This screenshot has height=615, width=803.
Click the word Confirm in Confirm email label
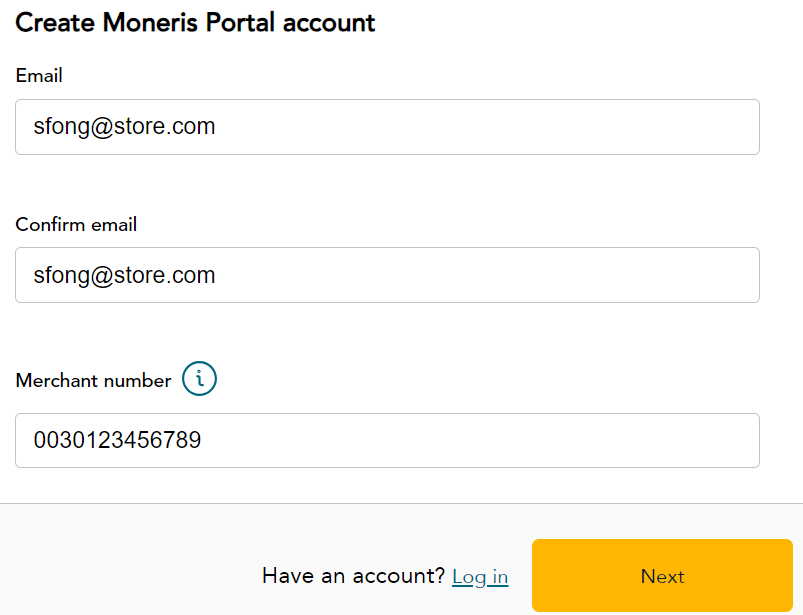point(50,224)
